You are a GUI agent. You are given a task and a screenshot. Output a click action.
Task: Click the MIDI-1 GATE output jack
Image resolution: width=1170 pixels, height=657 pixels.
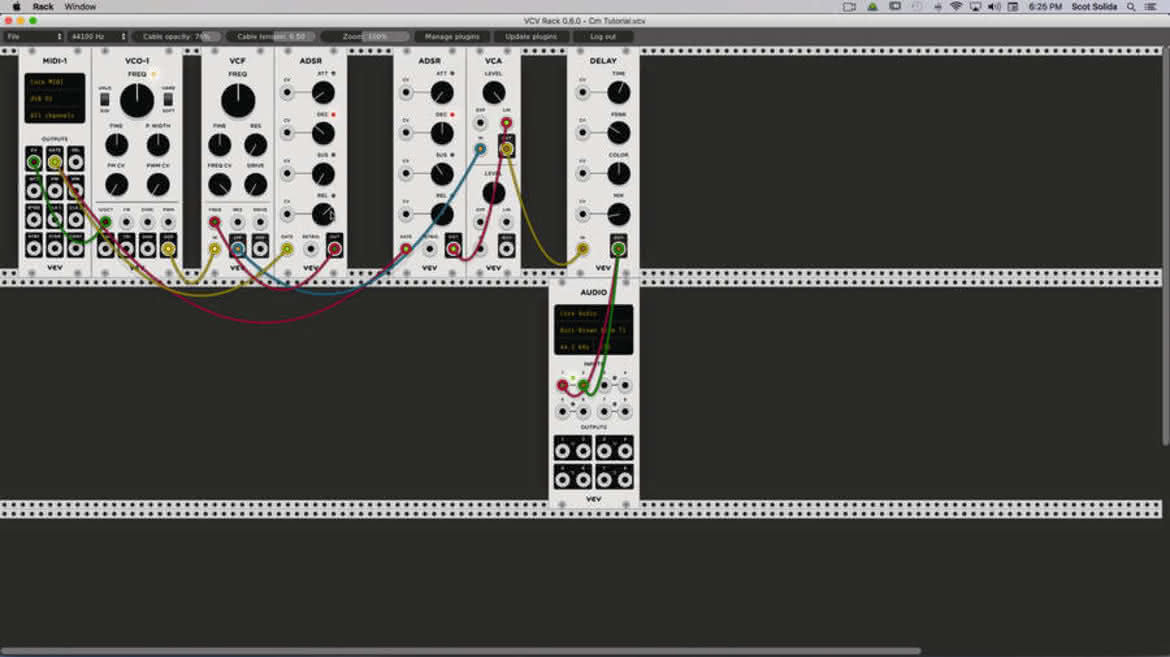click(x=54, y=162)
